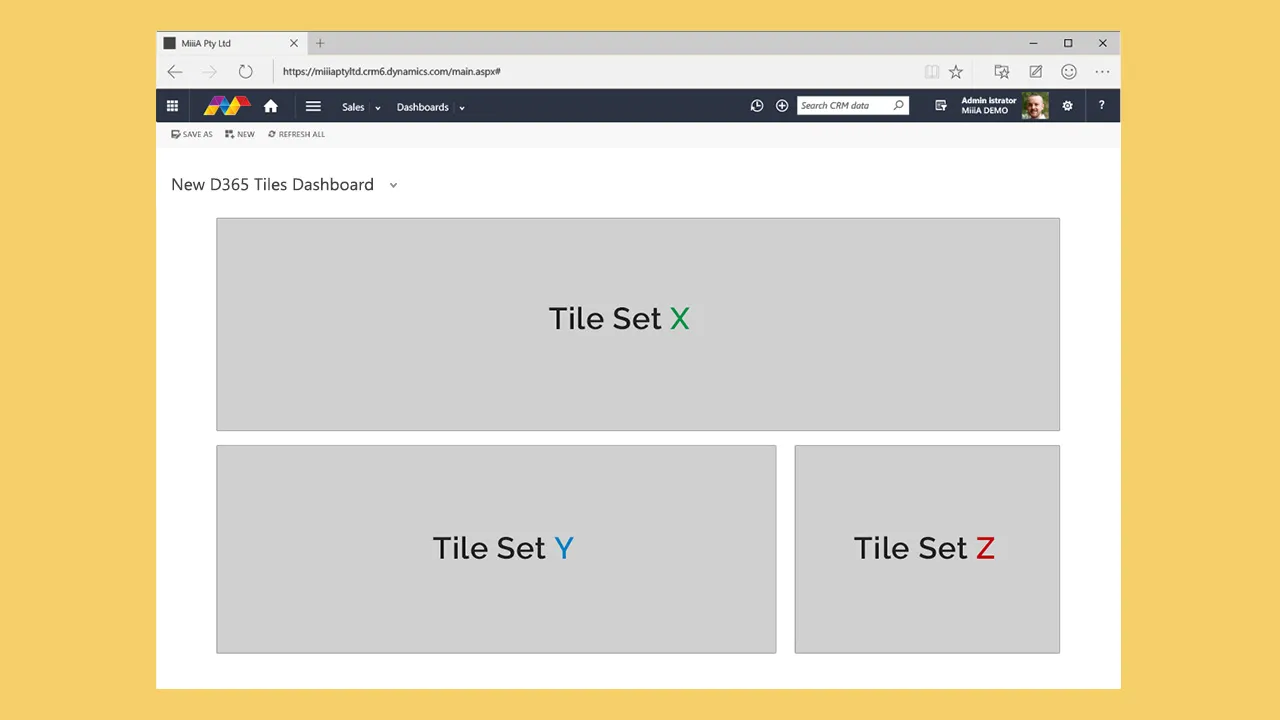Send feedback via the smiley icon
Image resolution: width=1280 pixels, height=720 pixels.
click(1069, 72)
